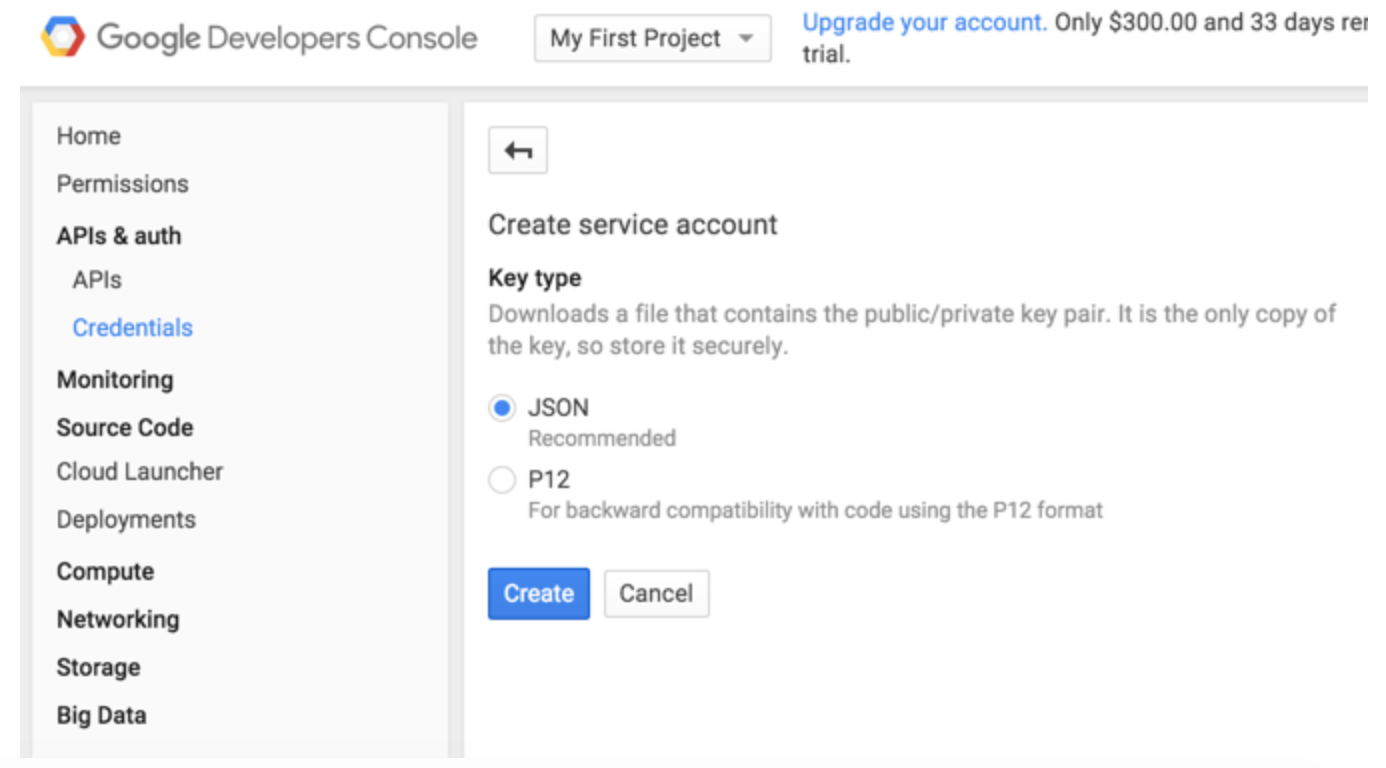
Task: Expand the APIs & auth section
Action: (119, 236)
